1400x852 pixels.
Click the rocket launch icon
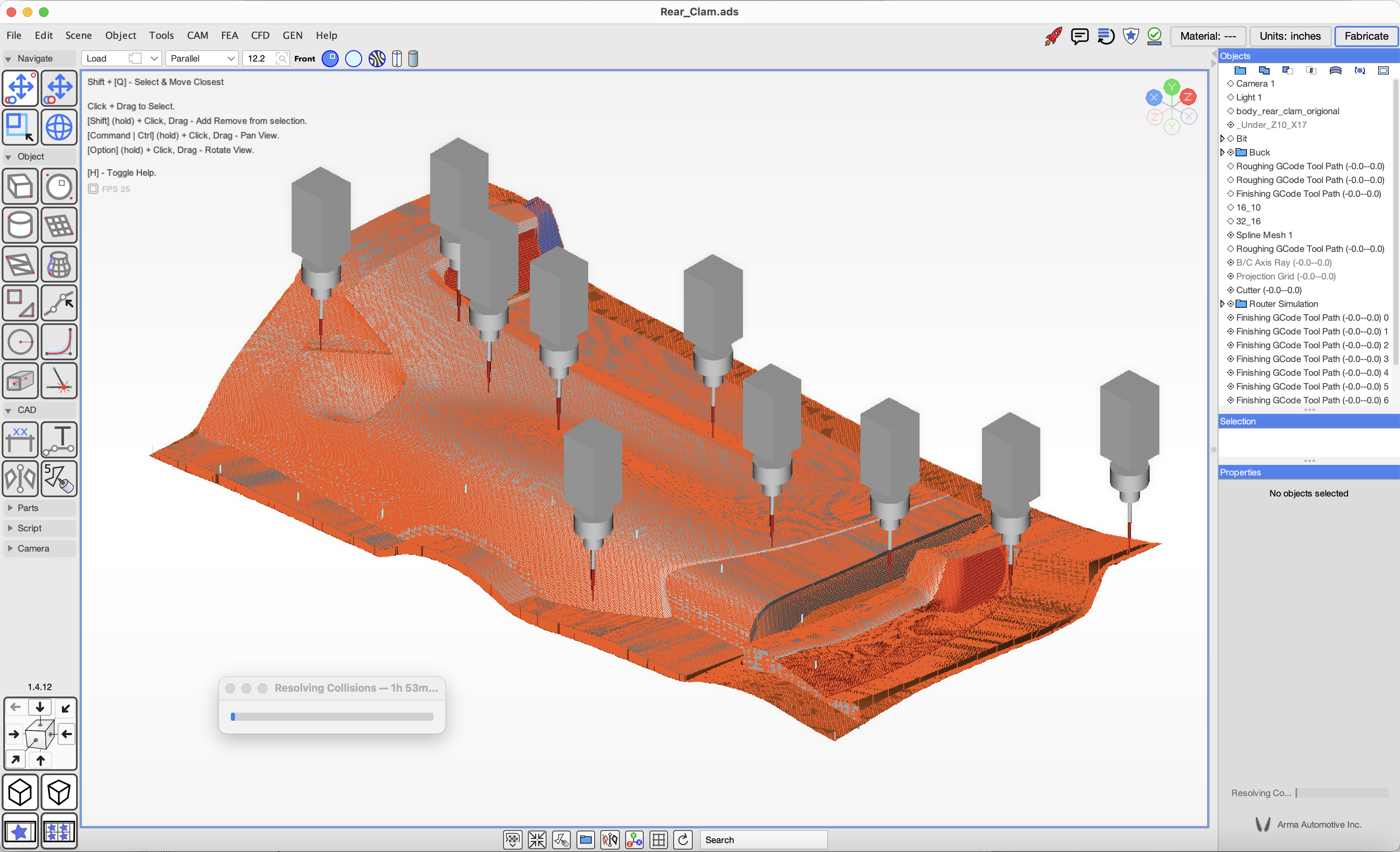coord(1053,36)
